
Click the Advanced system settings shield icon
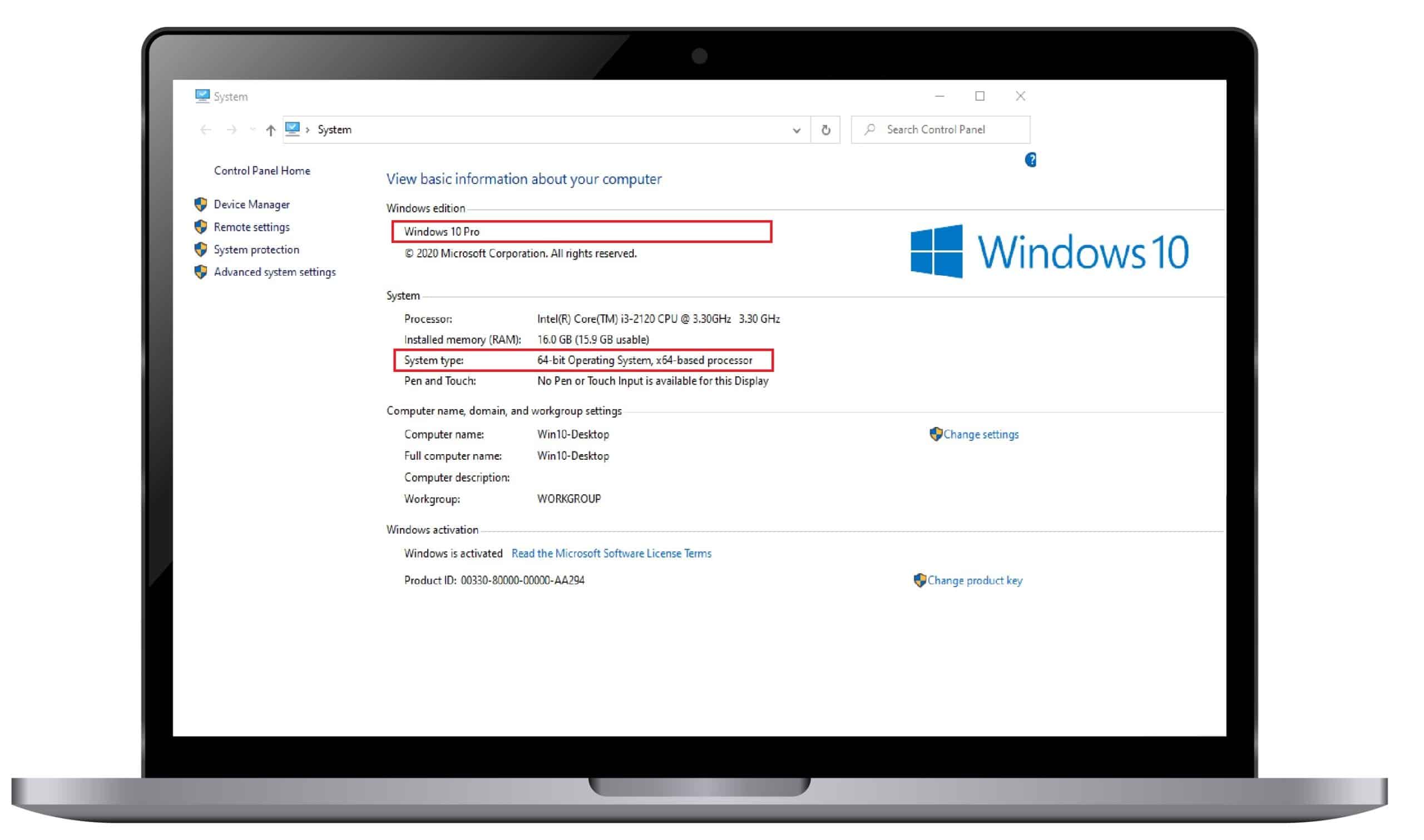[x=200, y=272]
